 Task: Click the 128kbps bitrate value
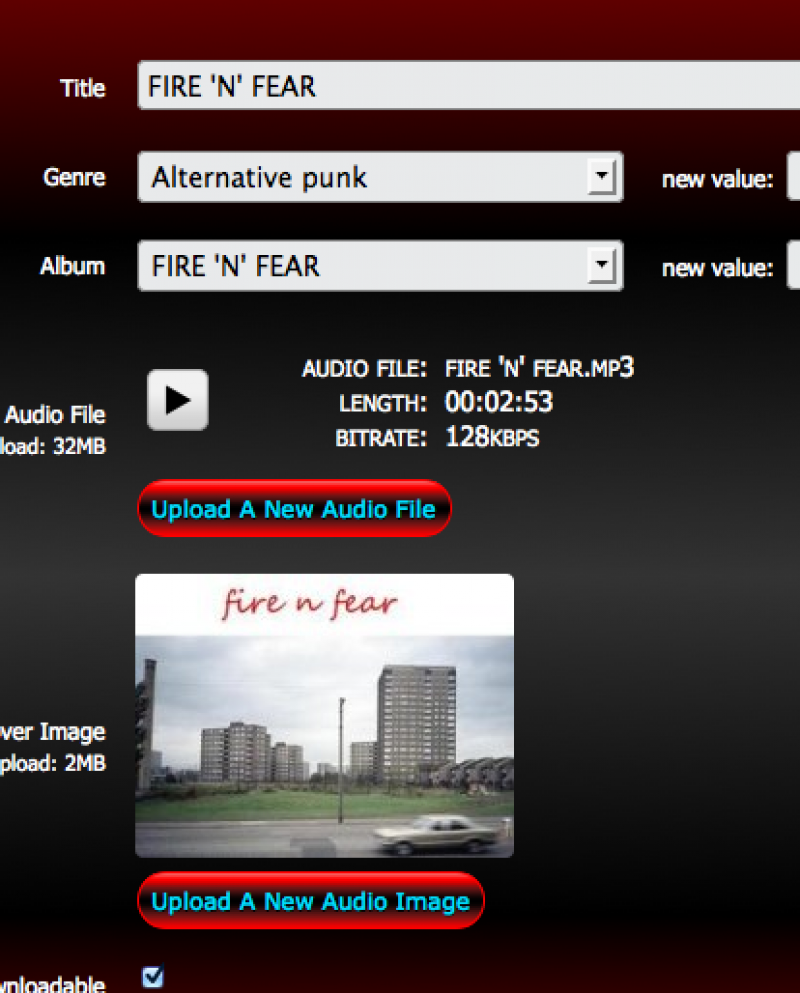pyautogui.click(x=492, y=437)
